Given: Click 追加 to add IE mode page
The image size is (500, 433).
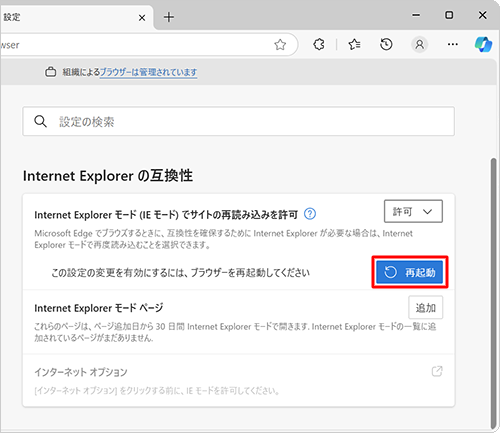Looking at the screenshot, I should pyautogui.click(x=426, y=307).
